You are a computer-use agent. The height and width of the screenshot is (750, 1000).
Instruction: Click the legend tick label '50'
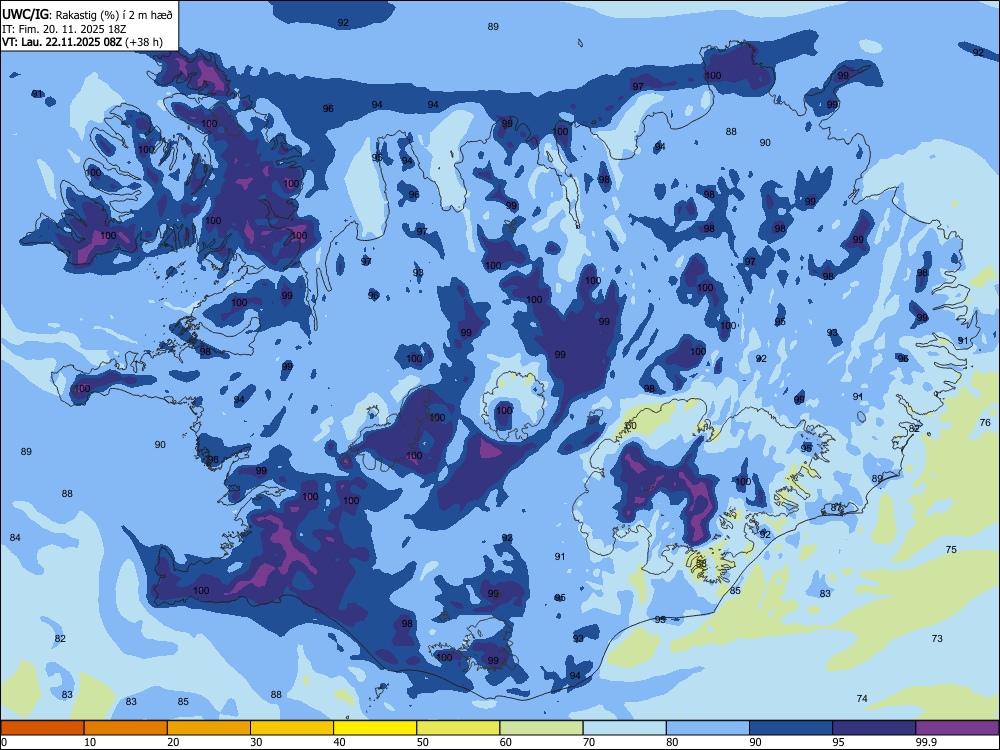point(423,742)
